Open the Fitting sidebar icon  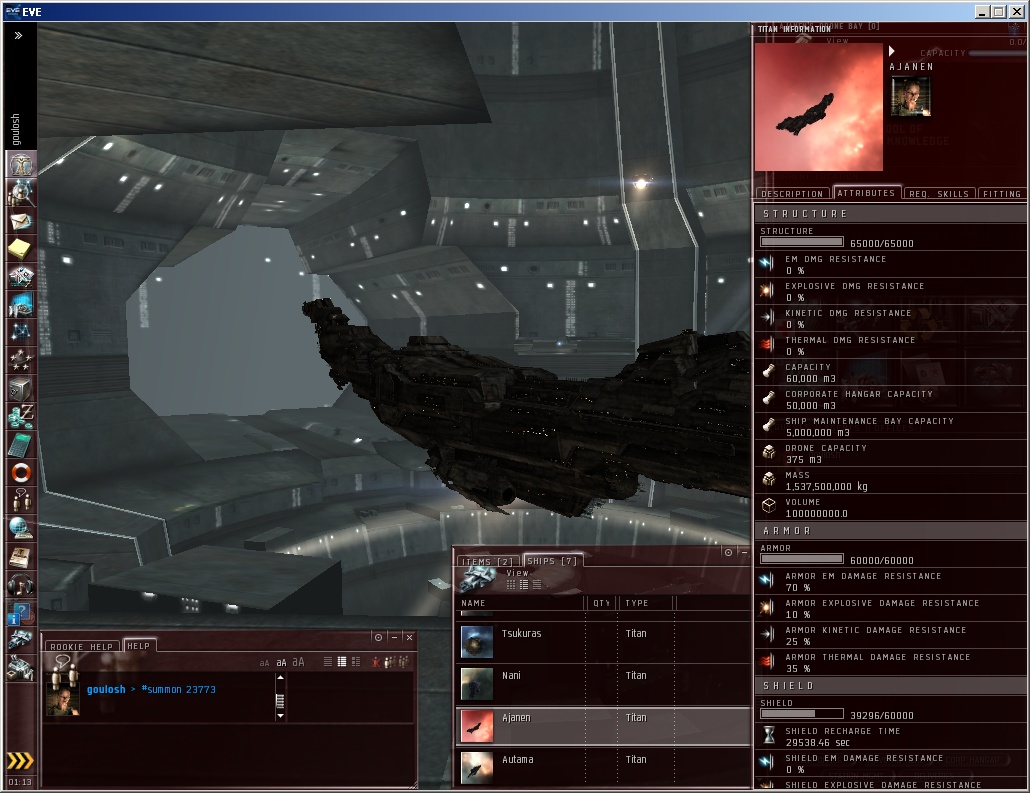click(20, 277)
